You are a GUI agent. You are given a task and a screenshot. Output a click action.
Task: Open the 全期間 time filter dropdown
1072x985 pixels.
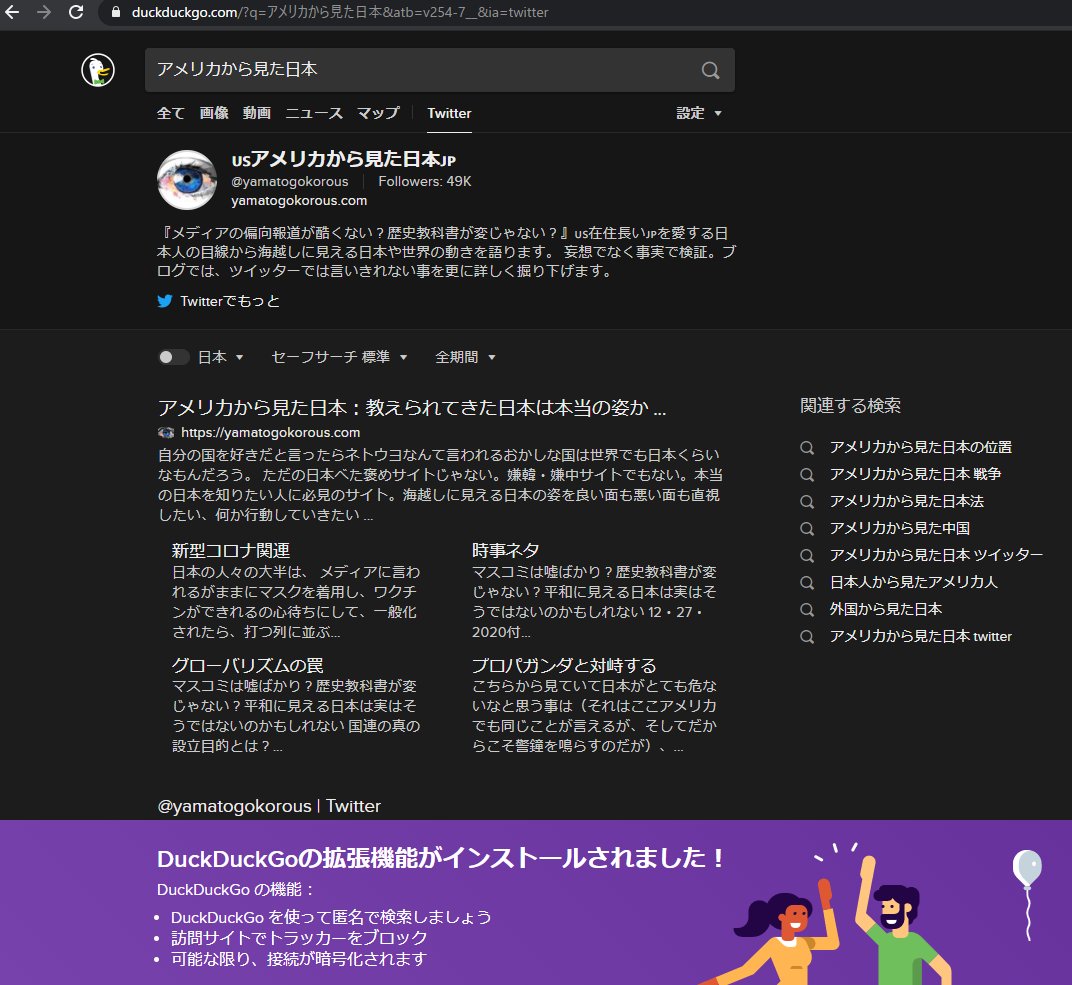pyautogui.click(x=465, y=357)
